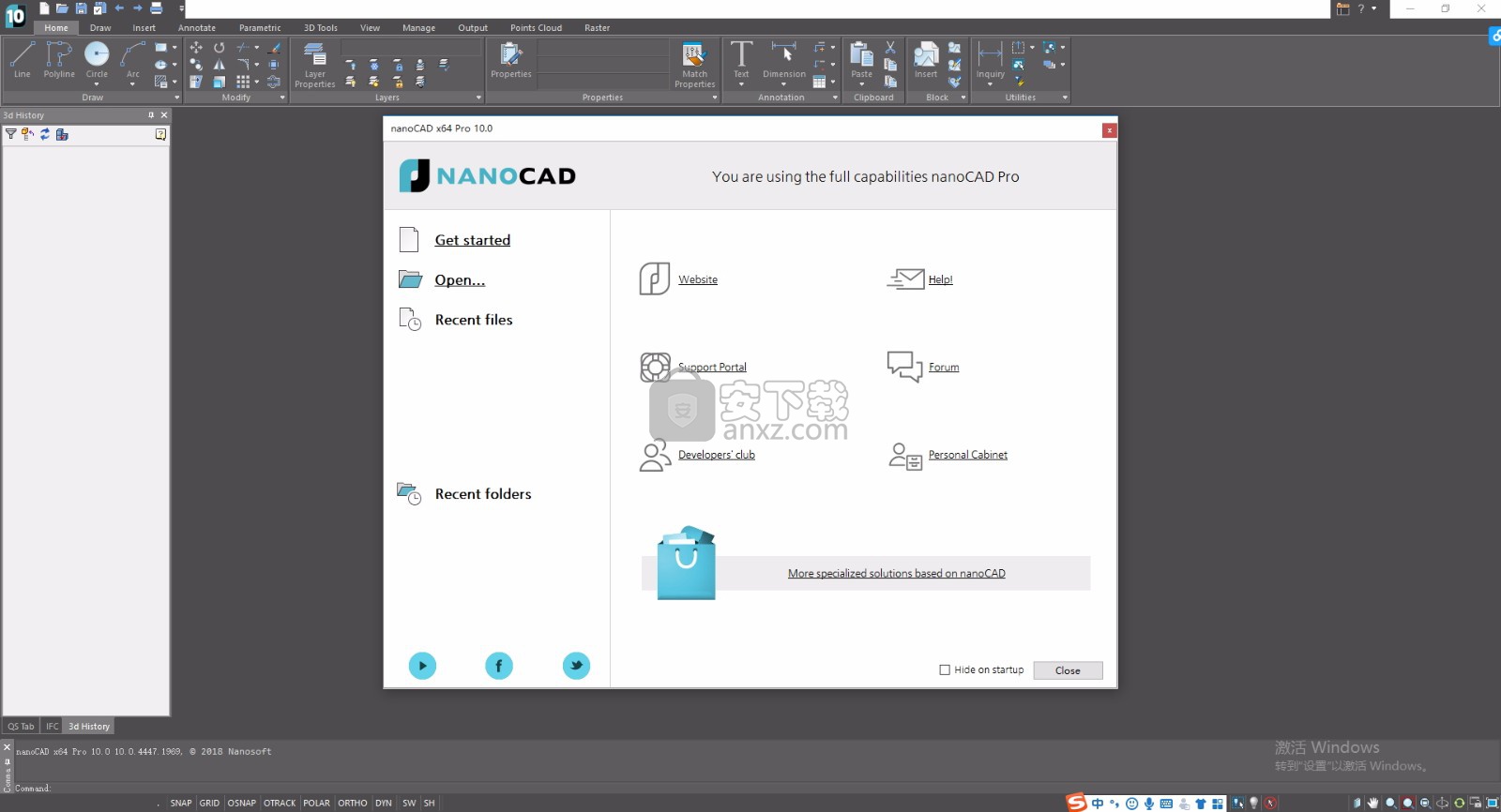
Task: Open the Personal Cabinet link
Action: point(968,455)
